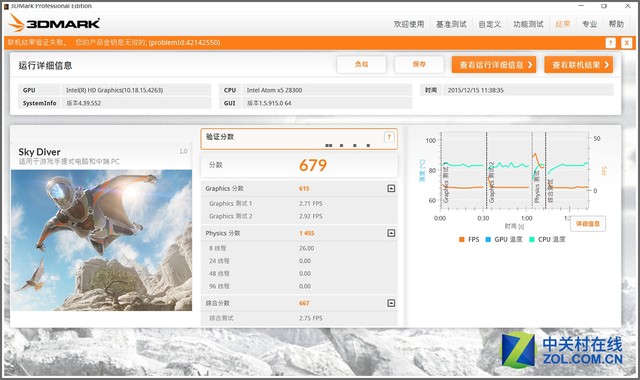640x380 pixels.
Task: Click the 3DMark title bar app icon
Action: point(6,6)
